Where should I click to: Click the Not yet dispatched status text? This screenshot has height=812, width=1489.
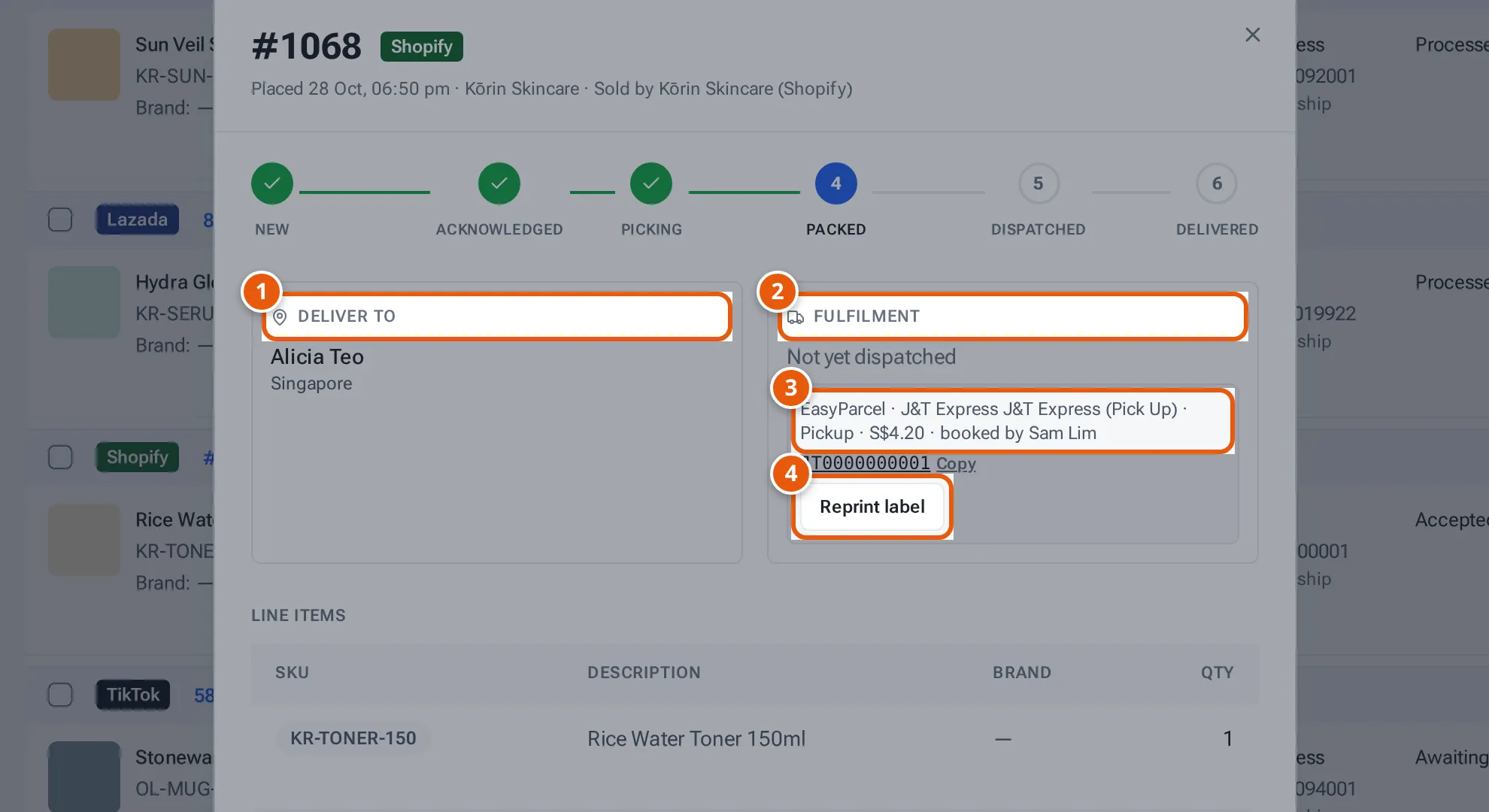[871, 357]
